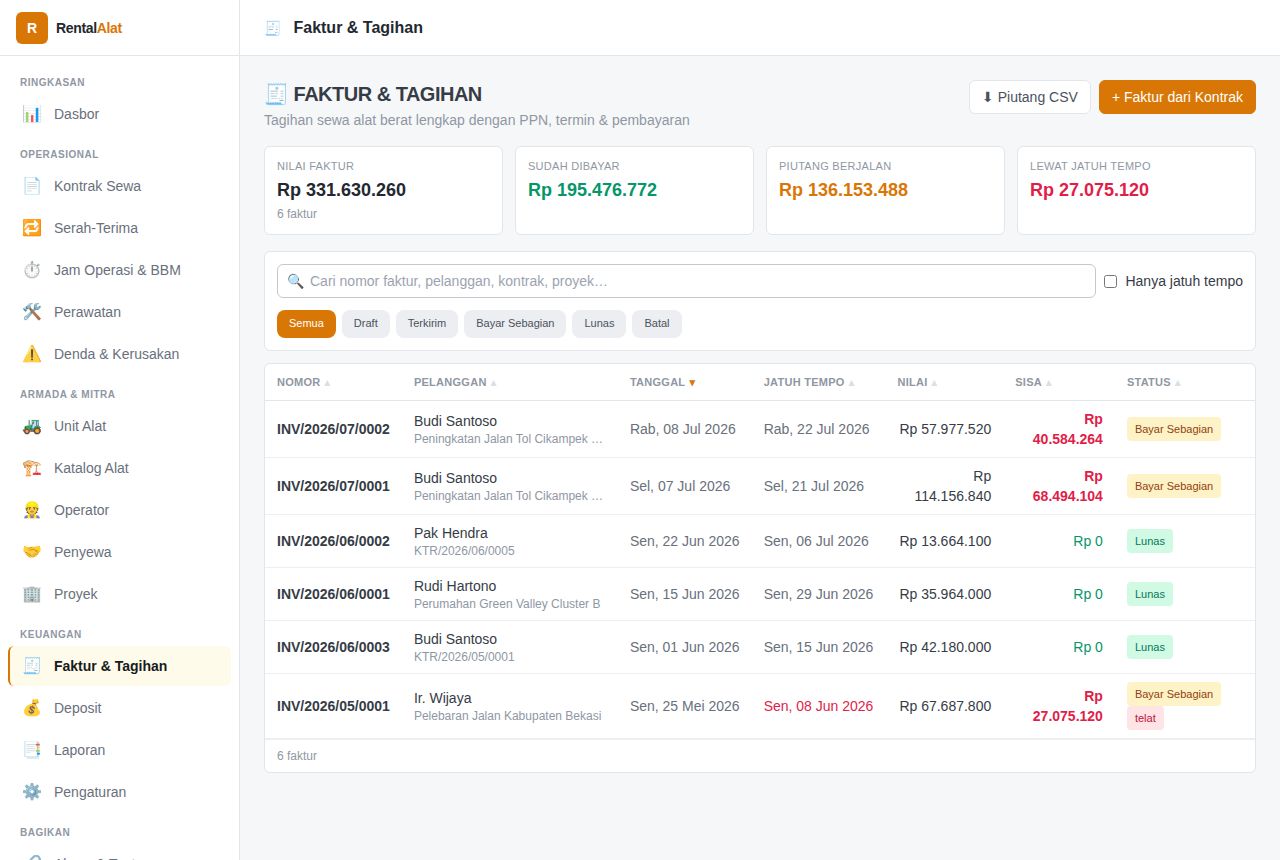Go to the Kontrak Sewa page

[x=119, y=186]
